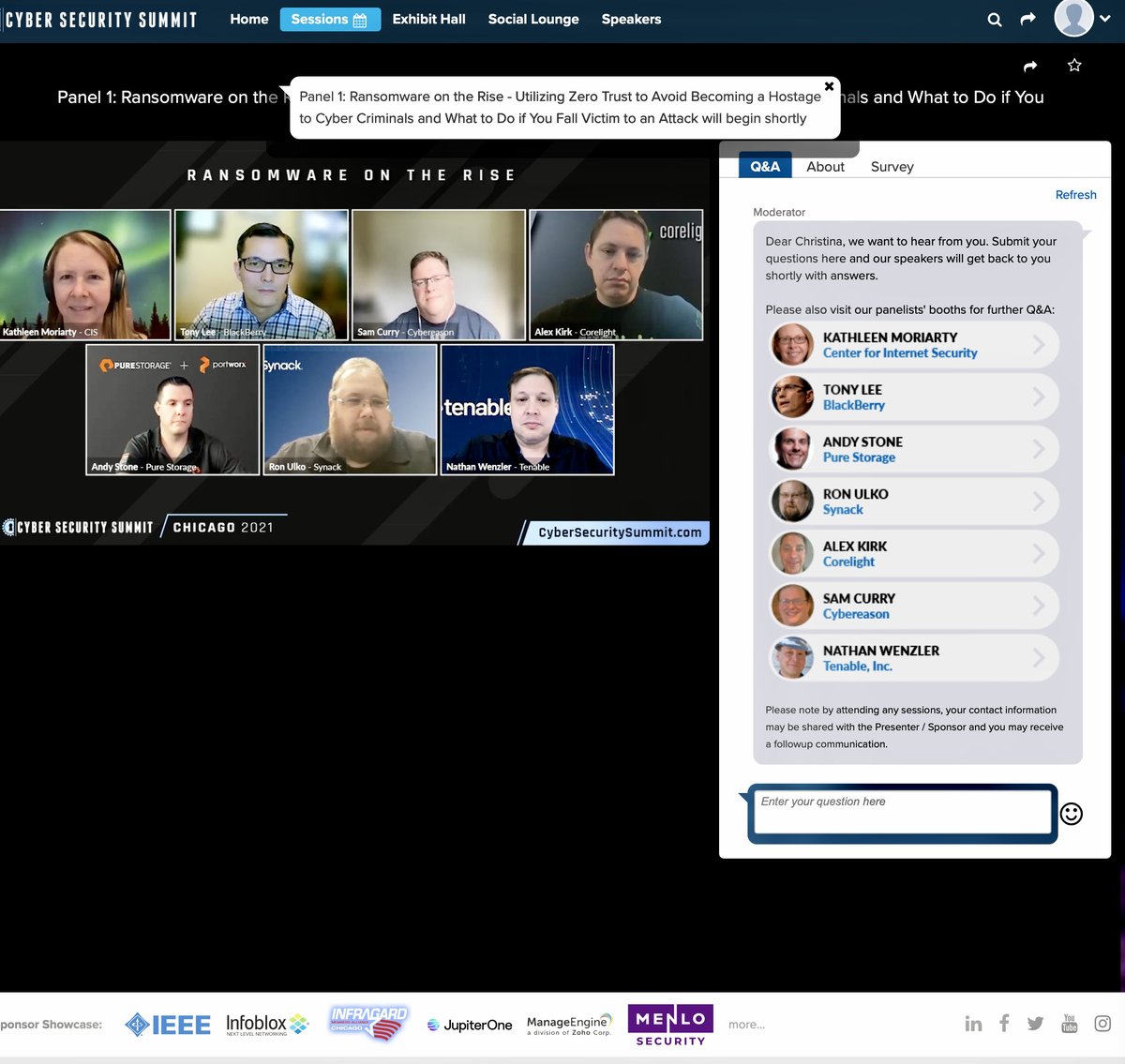Click the InfraGard sponsor logo
This screenshot has height=1064, width=1125.
[368, 1024]
